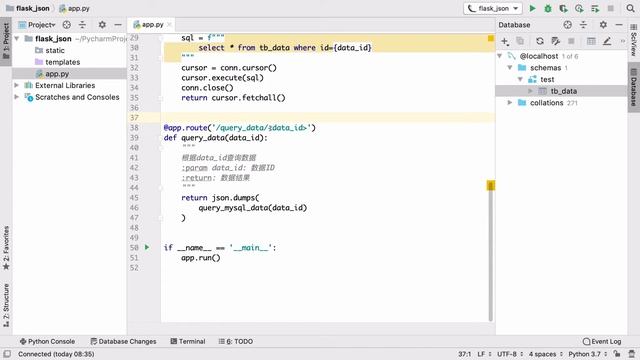Open the 6: TODO tool window
The width and height of the screenshot is (640, 360).
[x=236, y=341]
